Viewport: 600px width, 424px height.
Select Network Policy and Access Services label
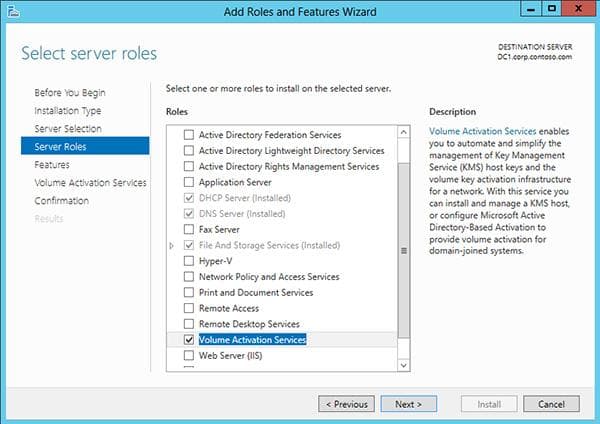(x=269, y=277)
